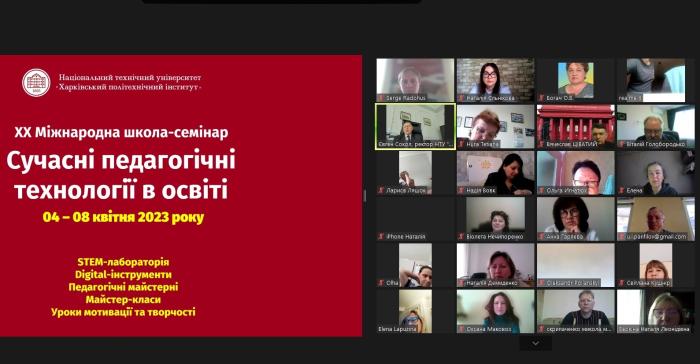This screenshot has height=364, width=700.
Task: Click muted mic icon beside iPhone Наталія
Action: (x=381, y=236)
